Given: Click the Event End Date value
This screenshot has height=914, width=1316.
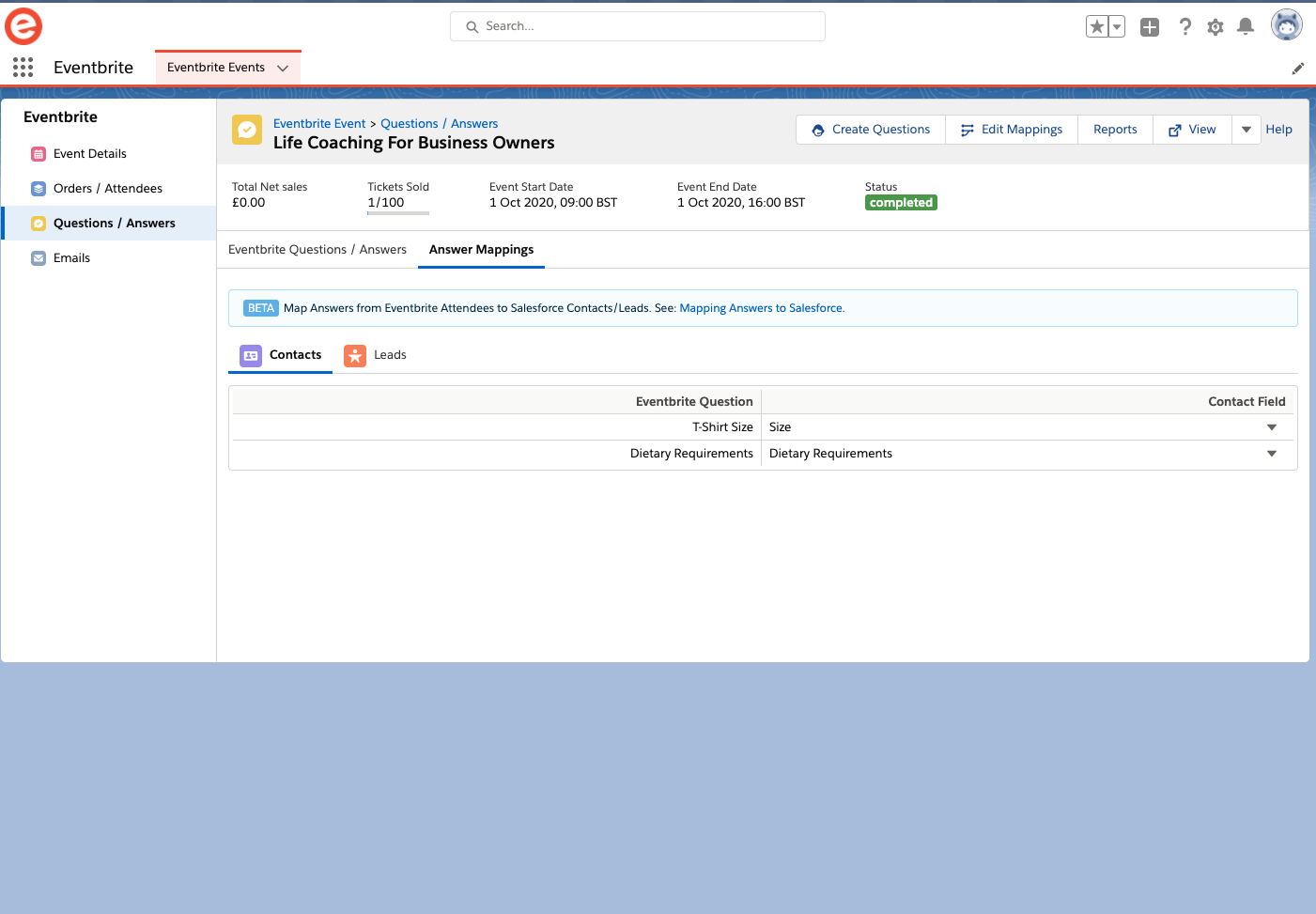Looking at the screenshot, I should [741, 203].
